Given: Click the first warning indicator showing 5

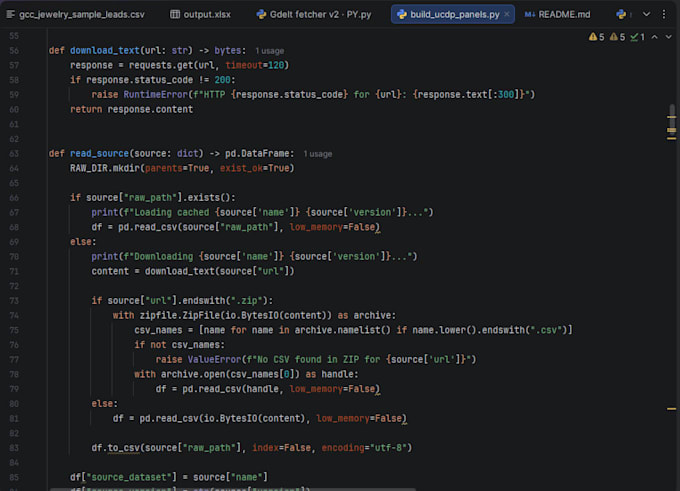Looking at the screenshot, I should point(596,37).
